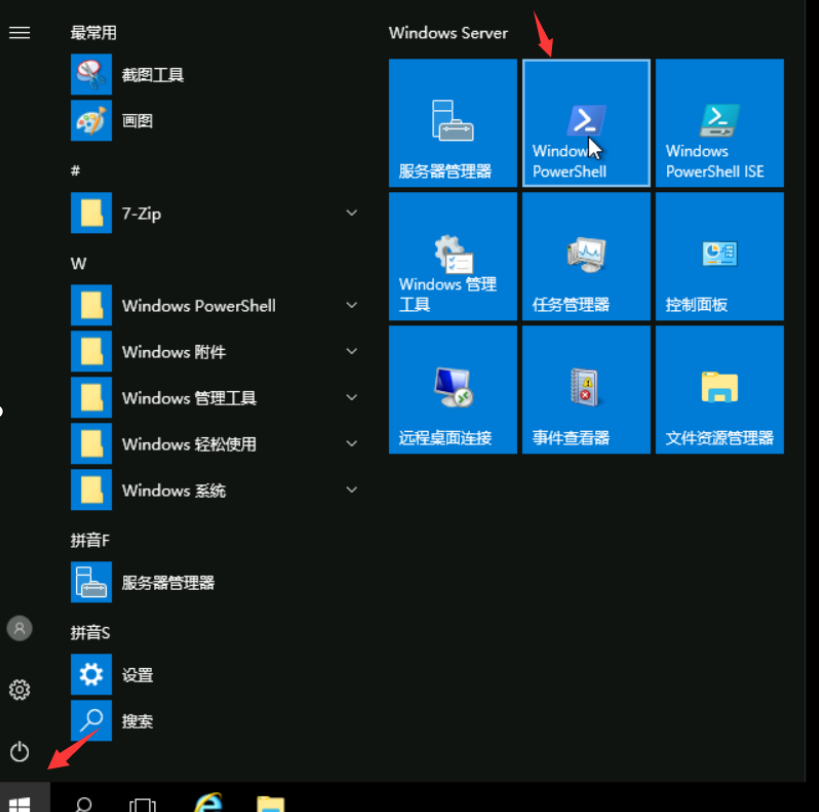Viewport: 819px width, 812px height.
Task: Open the 文件资源管理器 tile
Action: 719,390
